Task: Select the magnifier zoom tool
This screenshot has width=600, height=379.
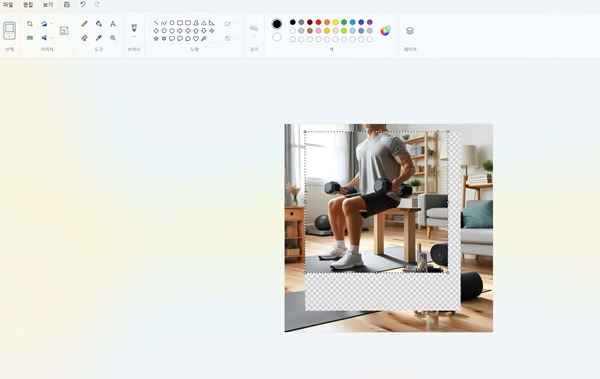Action: tap(113, 38)
